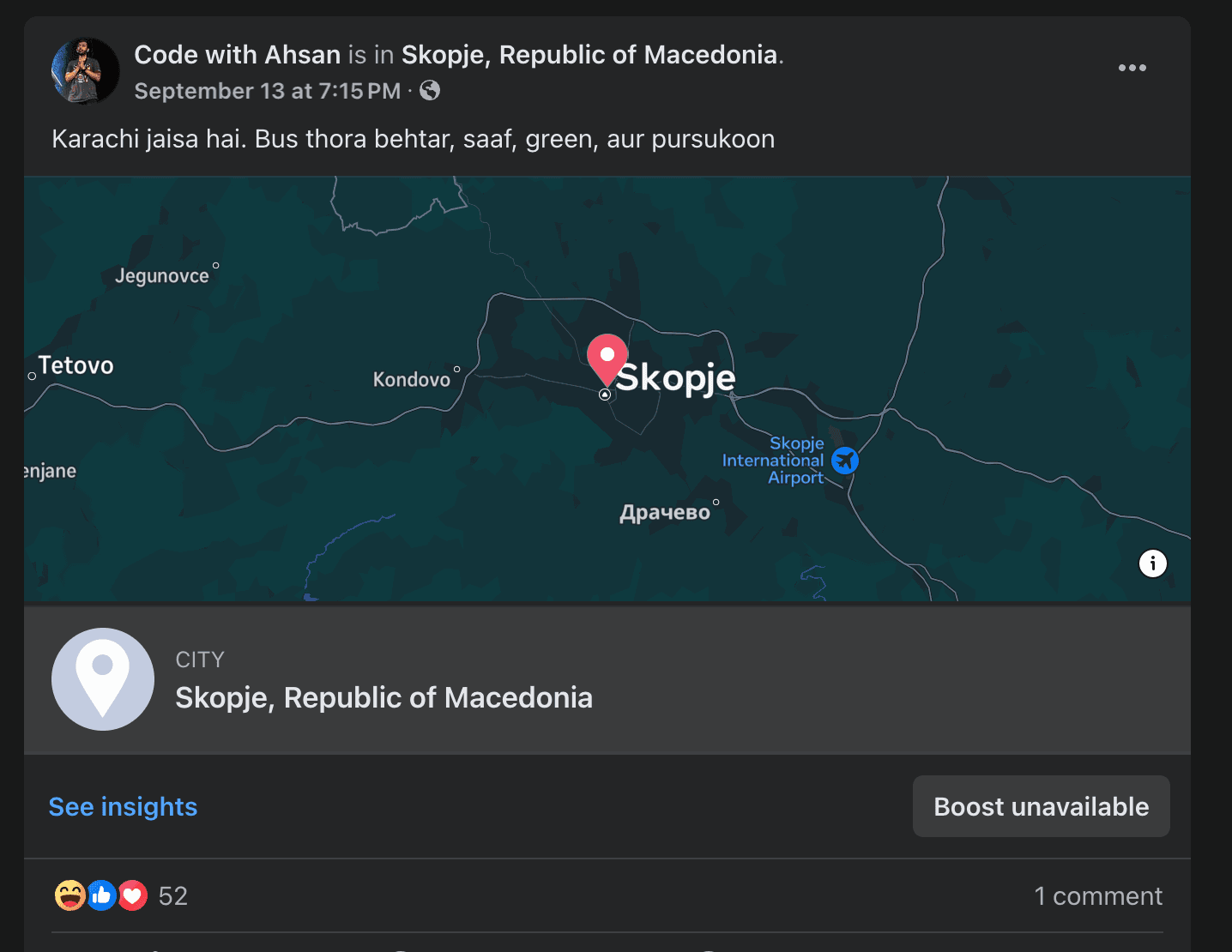Click the like thumbs-up reaction icon

click(101, 895)
